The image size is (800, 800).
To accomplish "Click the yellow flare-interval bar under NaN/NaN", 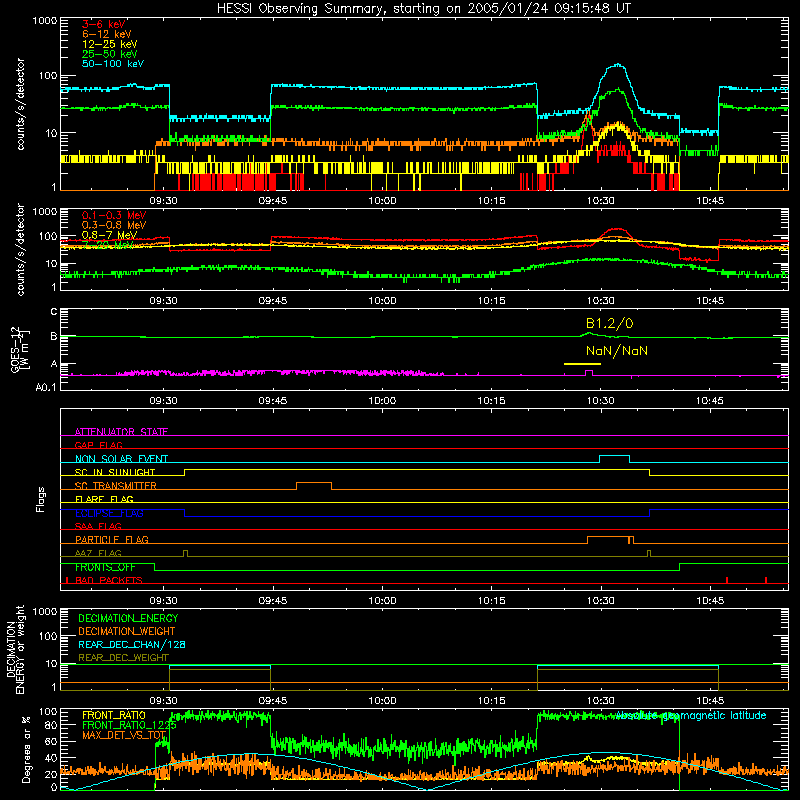I will coord(582,364).
